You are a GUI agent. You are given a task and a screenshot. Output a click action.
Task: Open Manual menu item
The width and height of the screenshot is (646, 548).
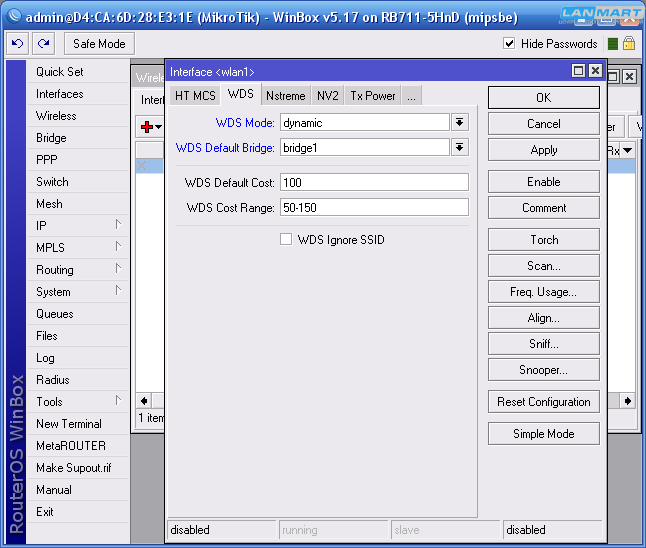coord(77,489)
